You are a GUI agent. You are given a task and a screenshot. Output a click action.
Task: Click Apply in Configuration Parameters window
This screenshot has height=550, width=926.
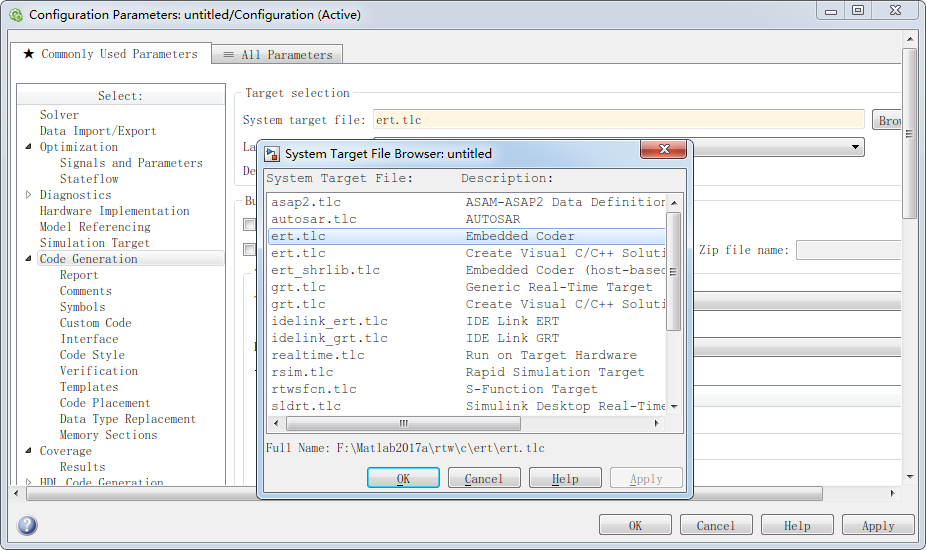[878, 525]
